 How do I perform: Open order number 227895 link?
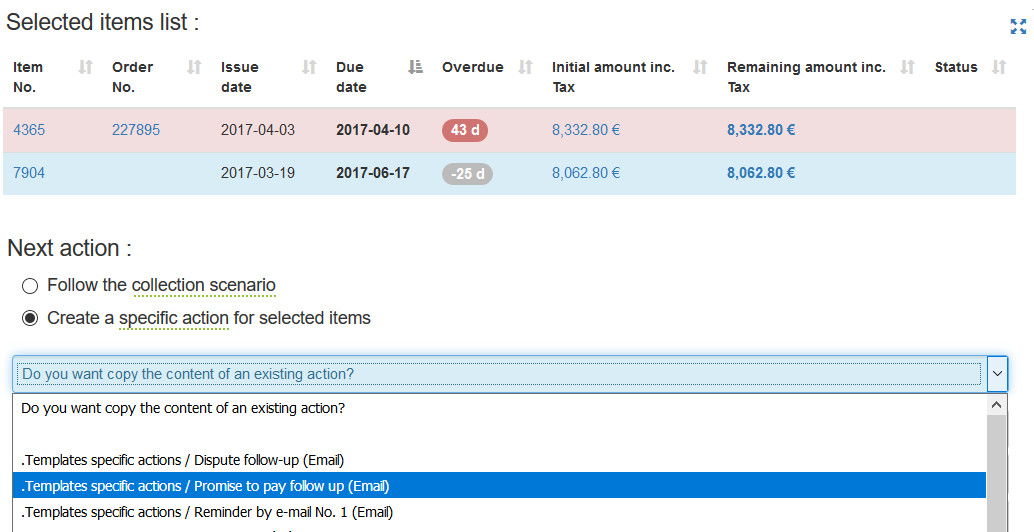[x=136, y=130]
